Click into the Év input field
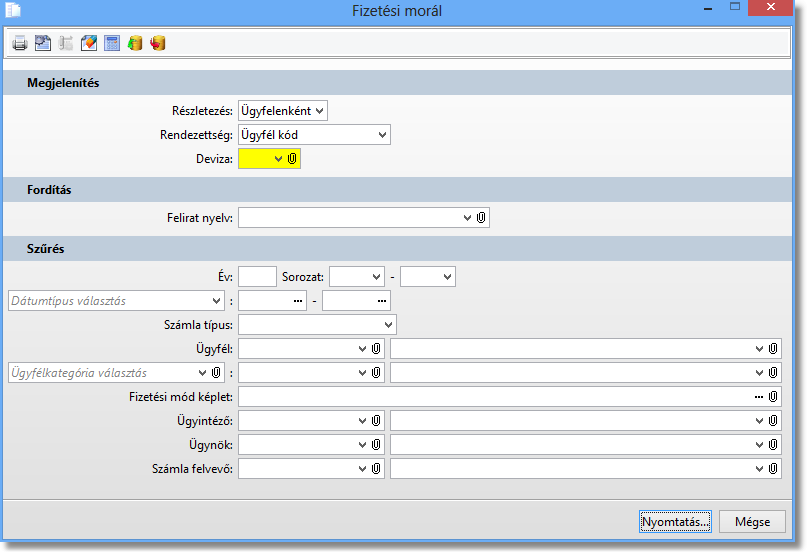This screenshot has height=554, width=807. (257, 277)
